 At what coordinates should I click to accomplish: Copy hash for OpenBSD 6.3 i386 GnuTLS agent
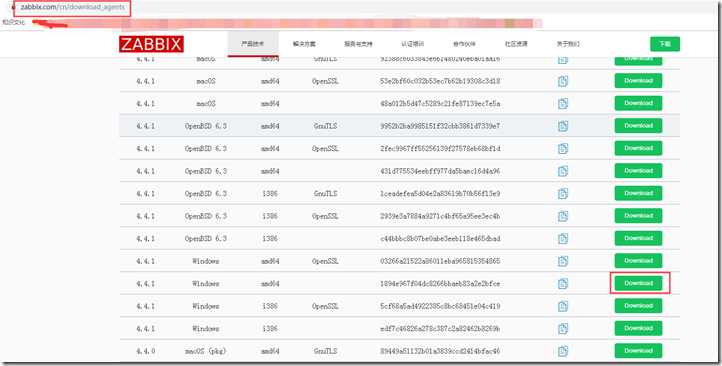[563, 193]
